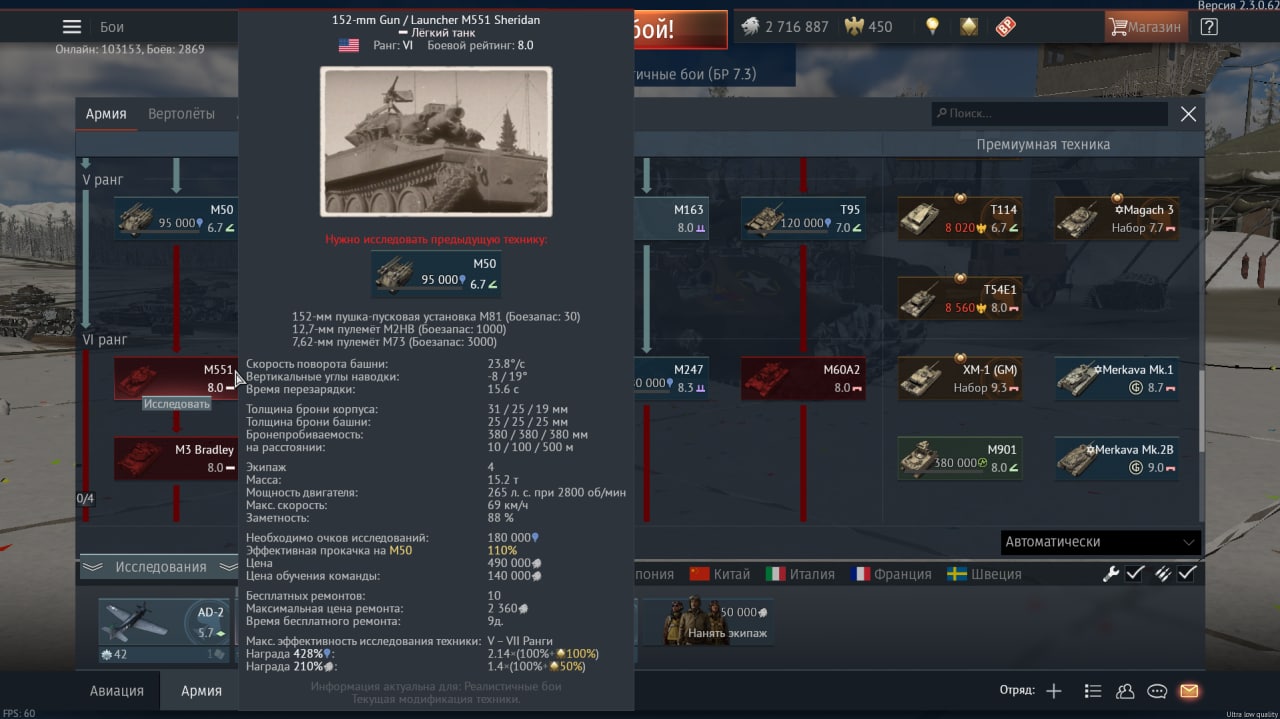Open the contacts friends icon

[x=1125, y=691]
